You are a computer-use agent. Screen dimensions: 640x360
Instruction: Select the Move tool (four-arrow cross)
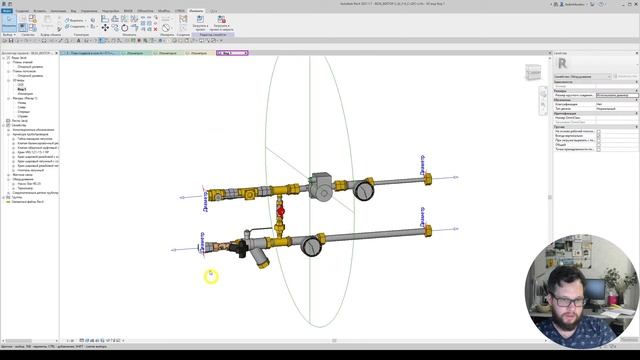click(x=105, y=28)
